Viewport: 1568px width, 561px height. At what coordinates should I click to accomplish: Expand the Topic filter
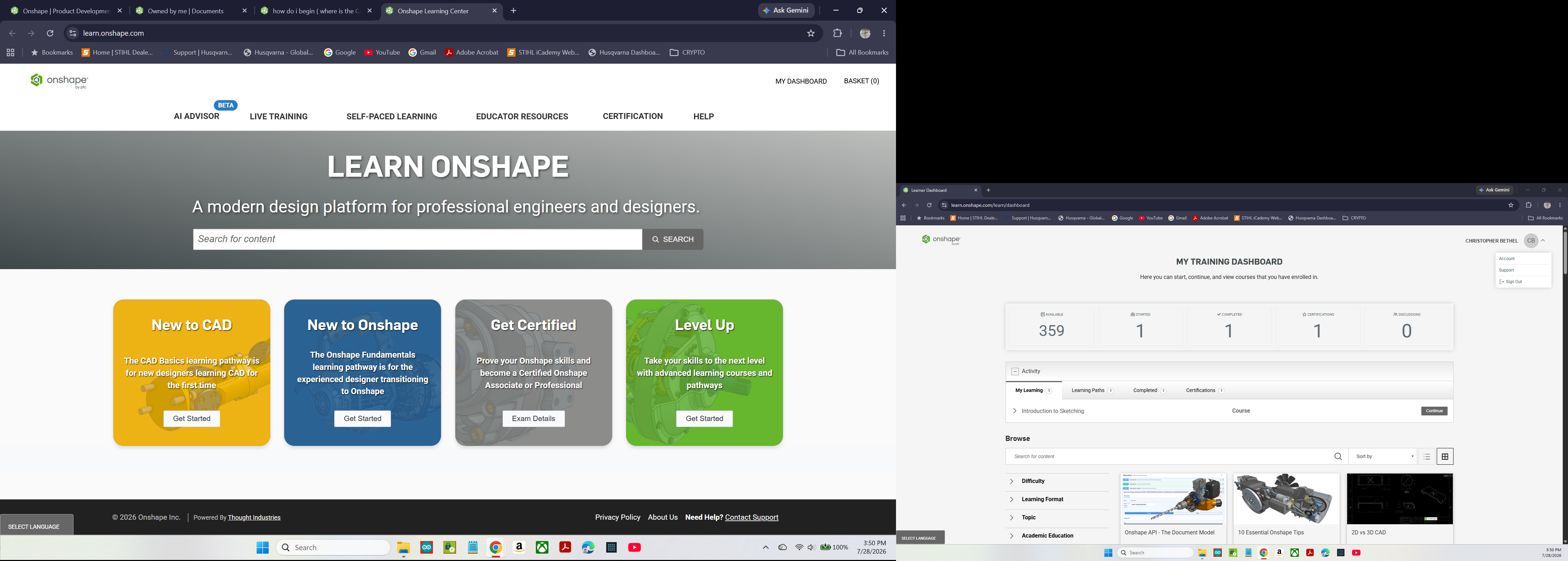pyautogui.click(x=1011, y=518)
